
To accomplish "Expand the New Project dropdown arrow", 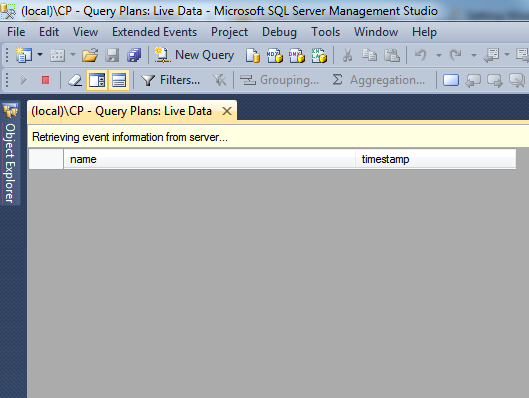I will [x=40, y=55].
